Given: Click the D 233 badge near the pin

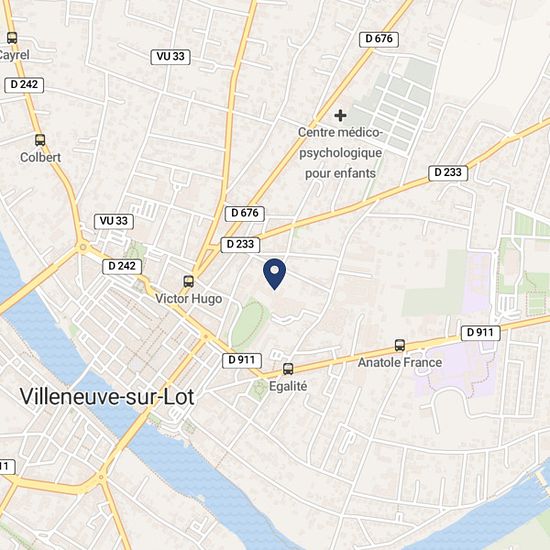Looking at the screenshot, I should [x=240, y=244].
